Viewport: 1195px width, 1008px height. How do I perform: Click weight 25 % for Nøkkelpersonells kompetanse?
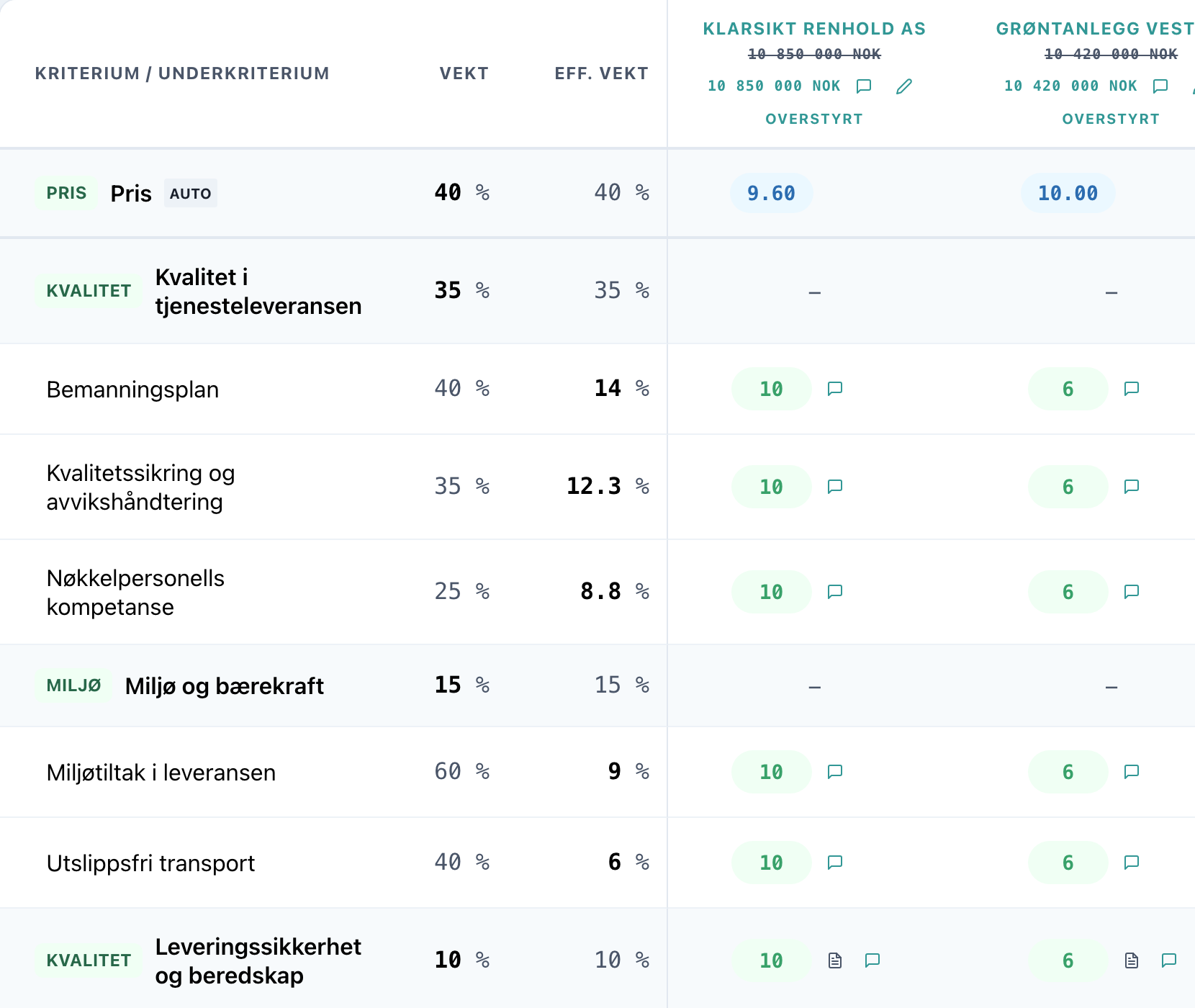(x=462, y=592)
